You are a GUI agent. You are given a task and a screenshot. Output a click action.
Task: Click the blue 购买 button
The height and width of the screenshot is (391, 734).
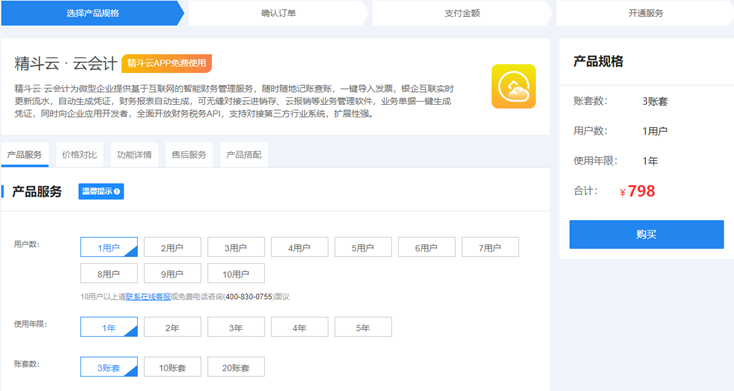pos(646,234)
